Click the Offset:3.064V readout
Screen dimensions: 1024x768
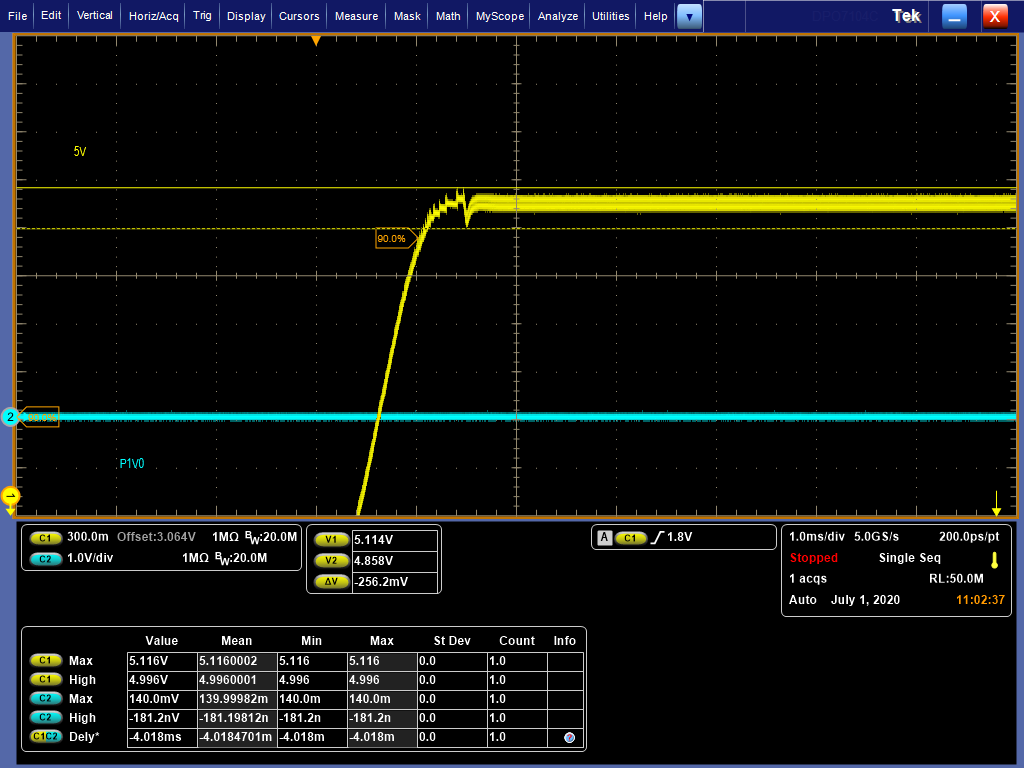156,537
